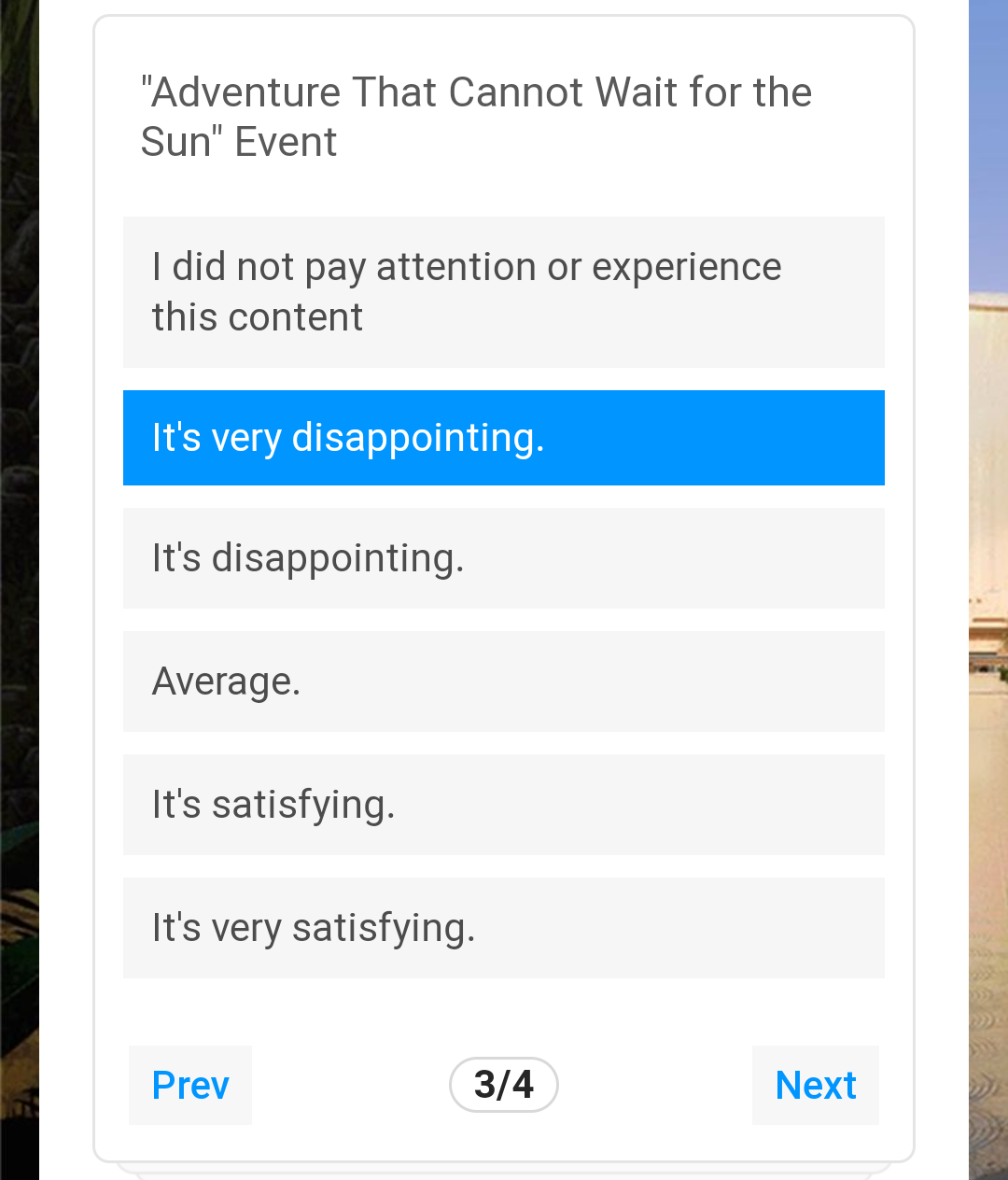Choose "It's very satisfying." as answer

[504, 928]
